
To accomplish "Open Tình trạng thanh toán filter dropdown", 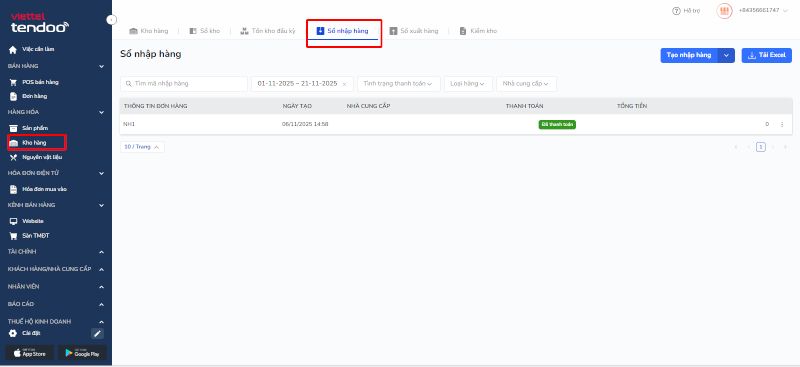I will 399,84.
